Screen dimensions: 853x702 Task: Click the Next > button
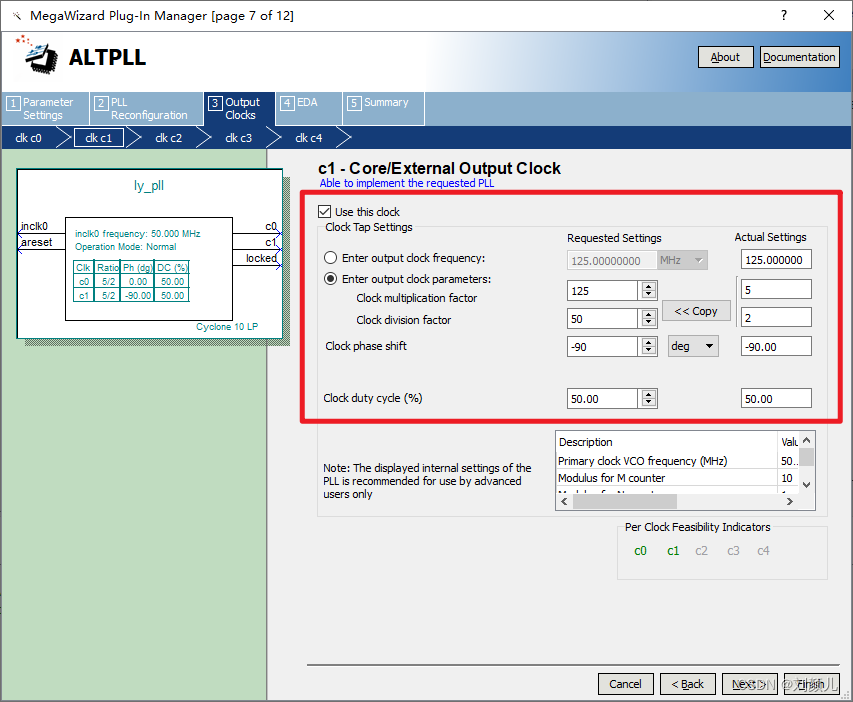[749, 684]
